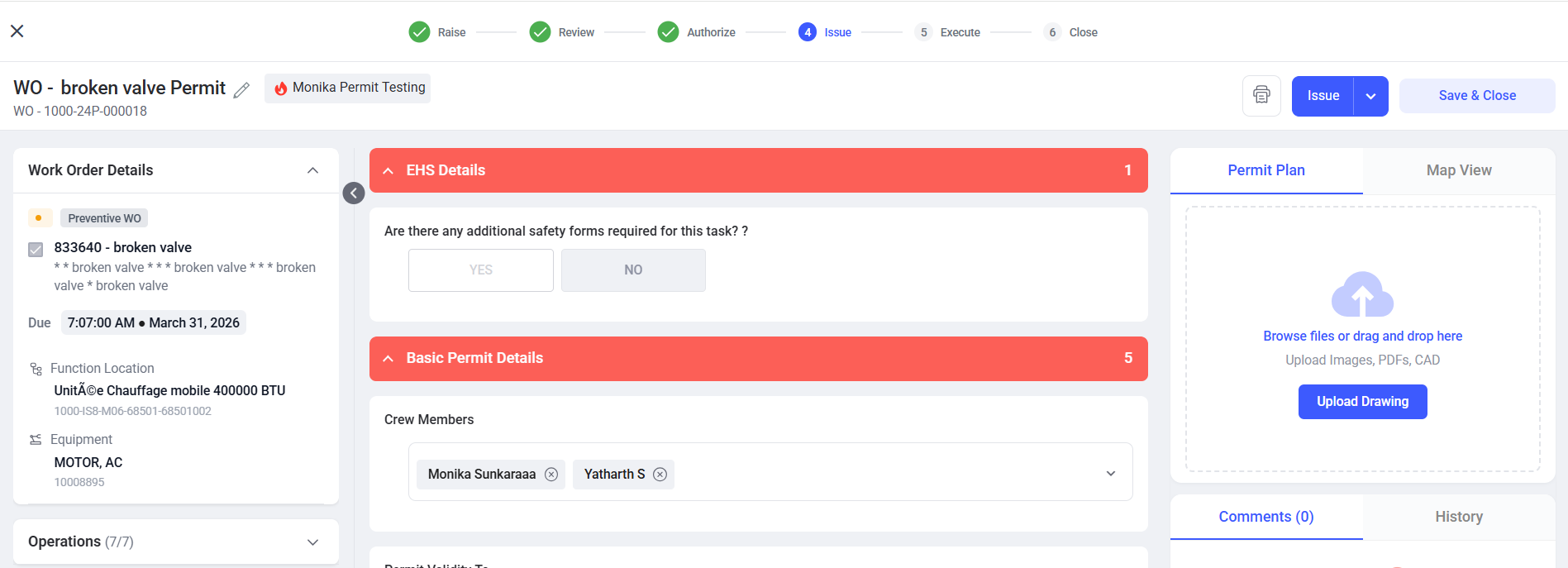Screen dimensions: 1568x568
Task: Open the Issue button dropdown arrow
Action: pyautogui.click(x=1370, y=96)
